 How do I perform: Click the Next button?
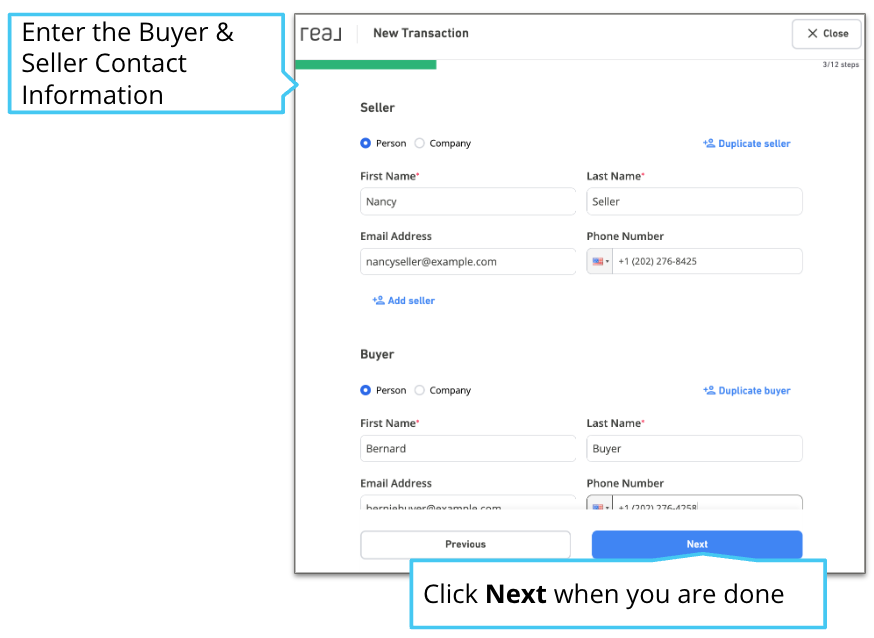point(696,544)
